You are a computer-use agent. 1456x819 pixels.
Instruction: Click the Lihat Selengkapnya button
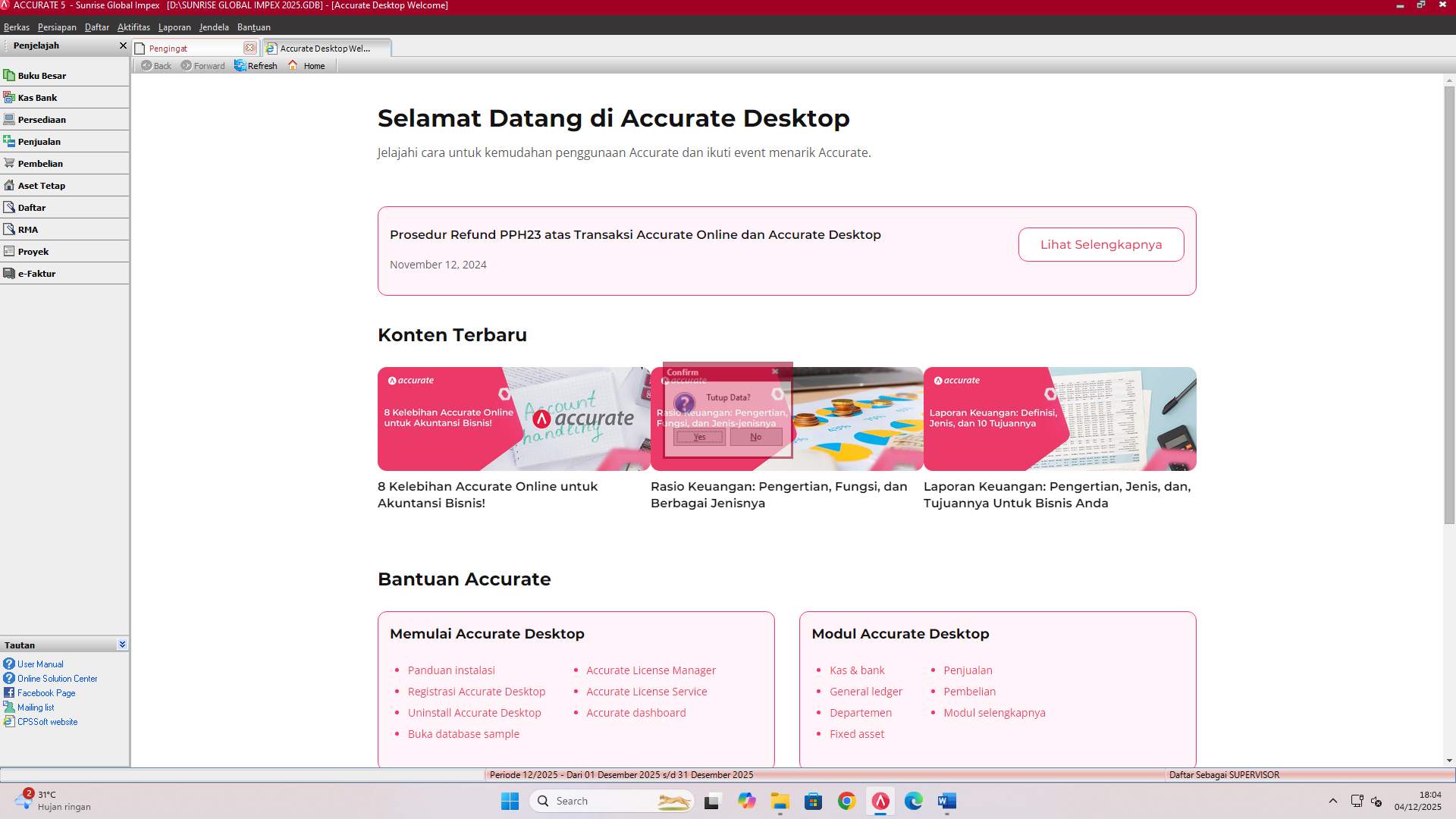point(1100,244)
